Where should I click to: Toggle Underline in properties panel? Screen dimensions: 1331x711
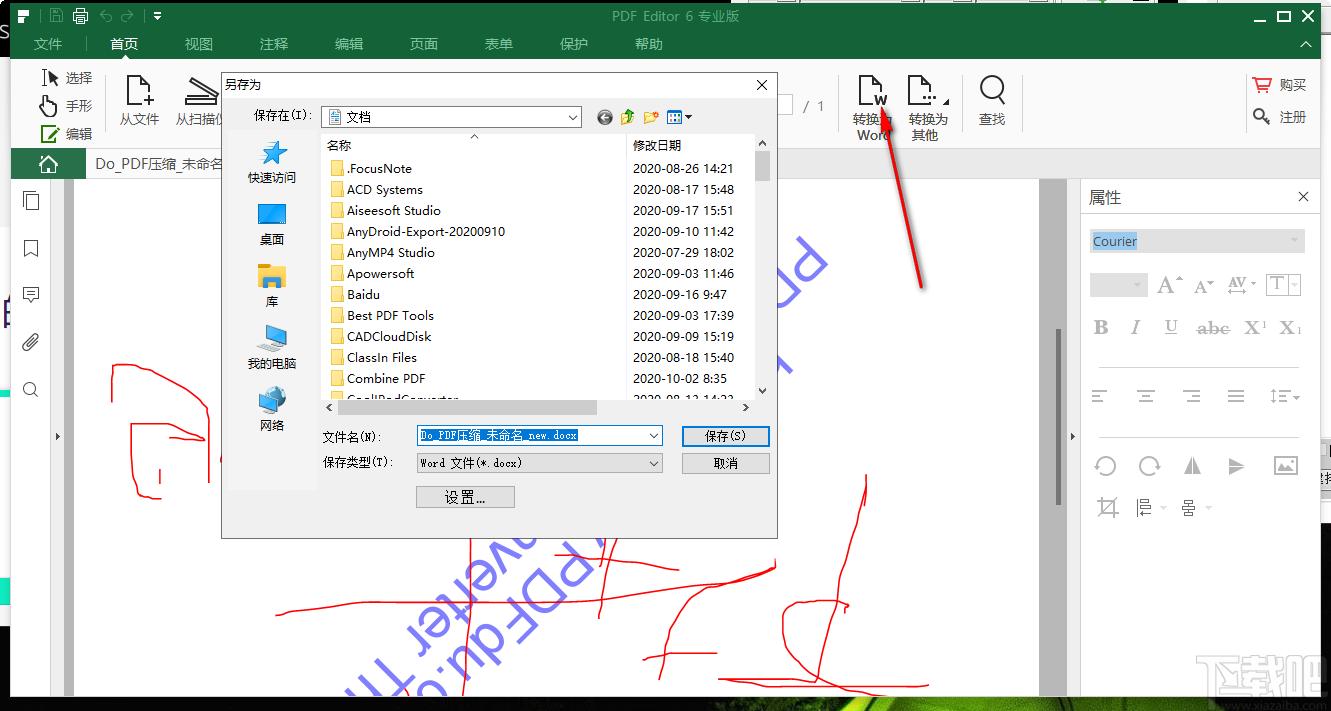[x=1171, y=327]
